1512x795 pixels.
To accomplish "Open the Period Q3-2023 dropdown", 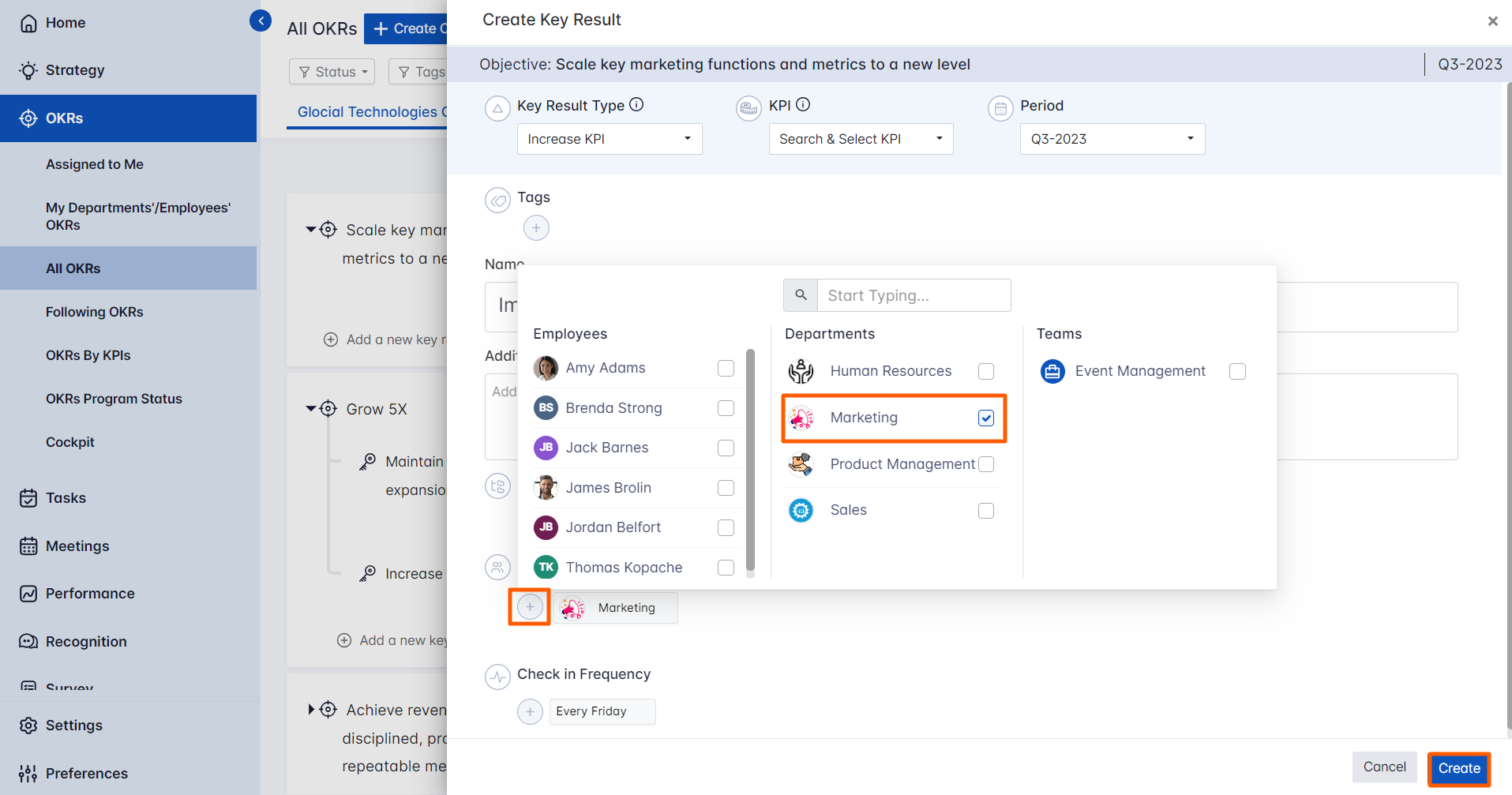I will [1112, 139].
